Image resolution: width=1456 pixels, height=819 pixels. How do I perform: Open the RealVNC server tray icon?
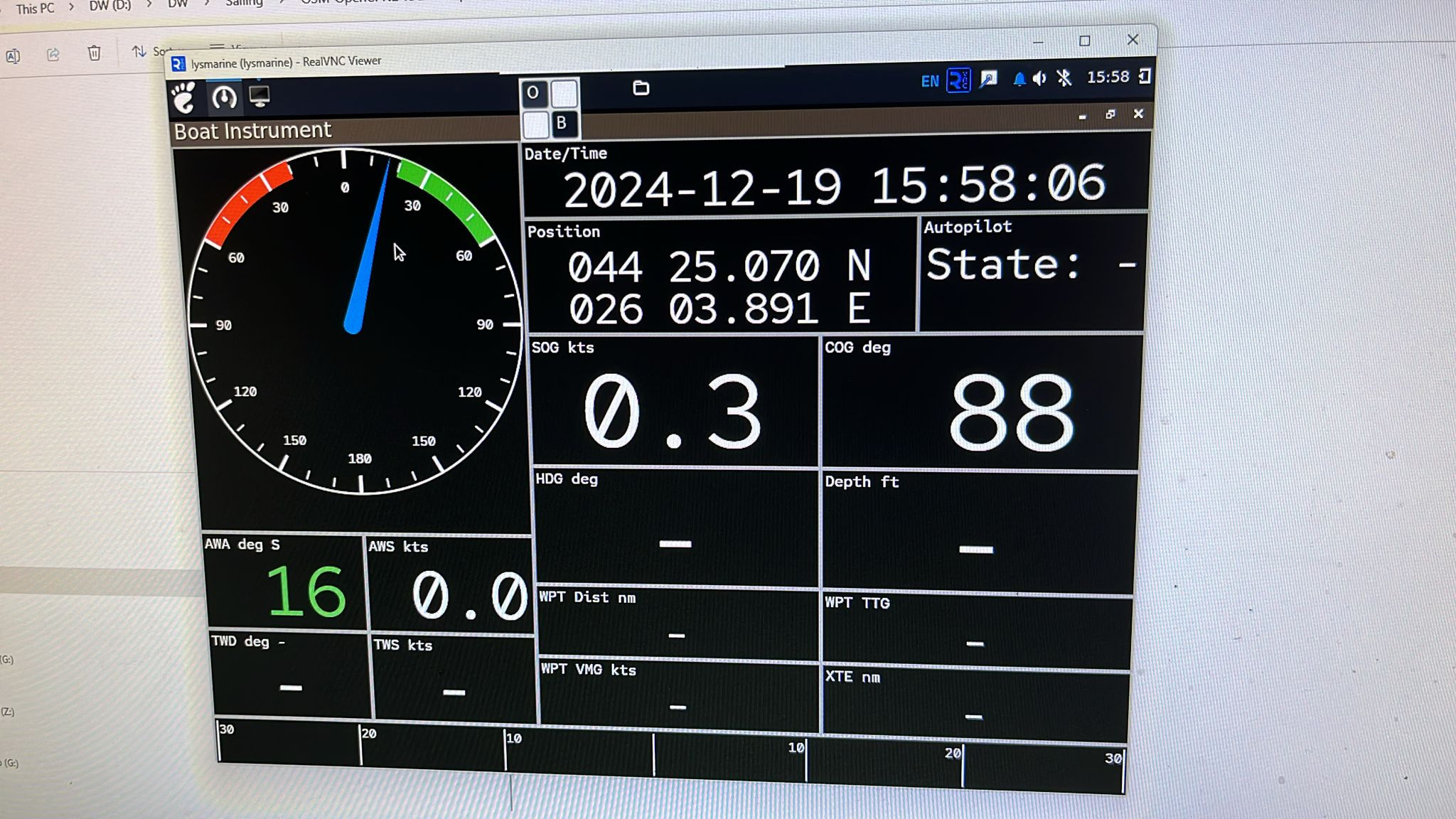point(958,80)
